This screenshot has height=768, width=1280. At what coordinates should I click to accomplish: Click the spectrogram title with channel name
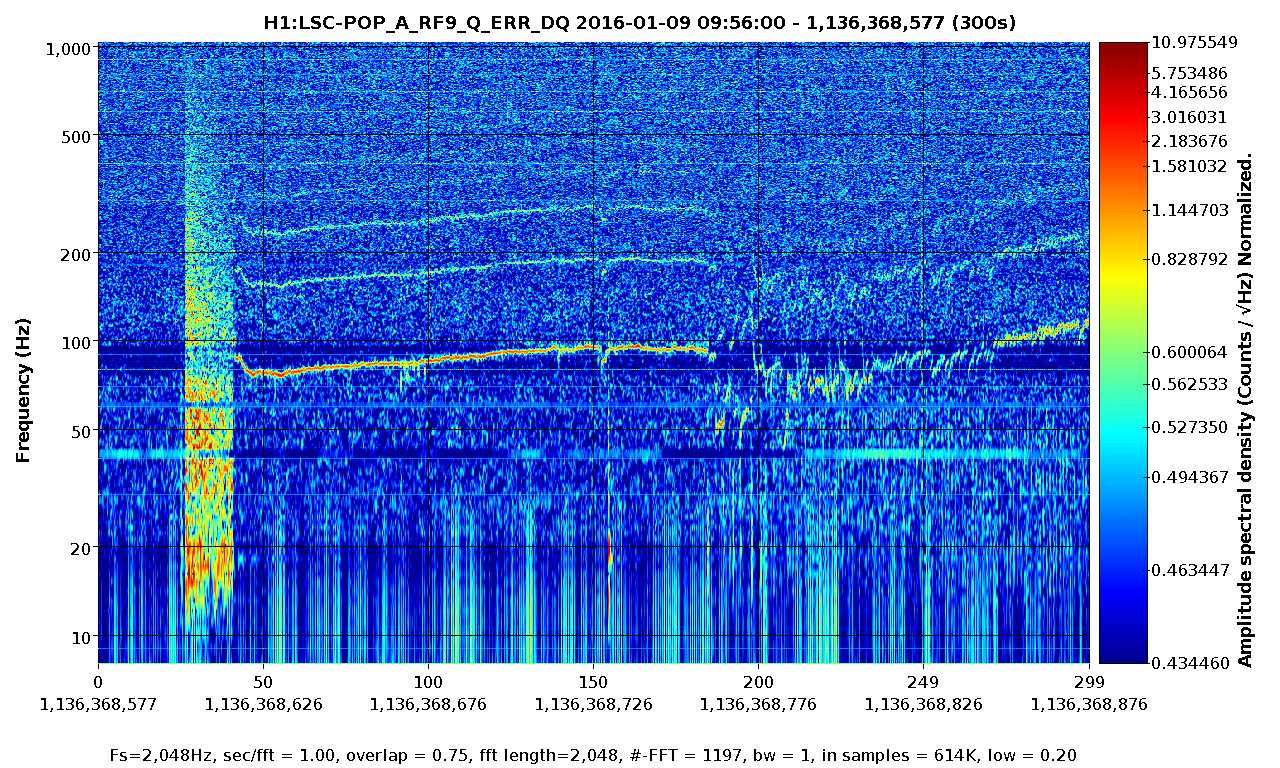click(x=639, y=22)
